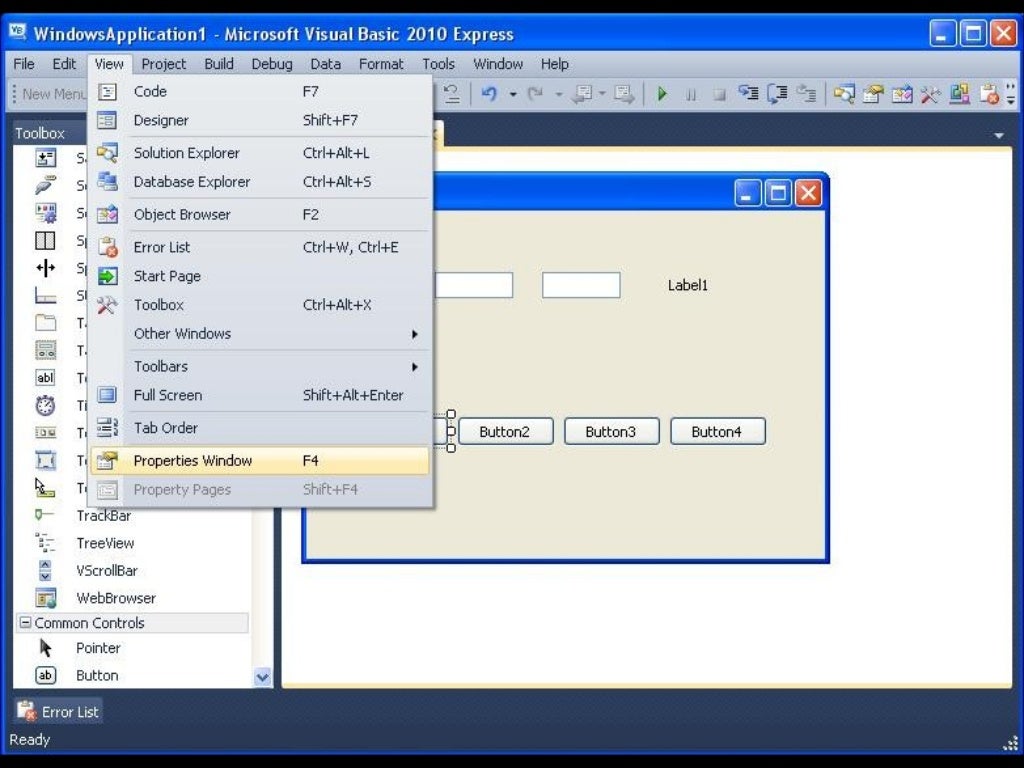Screen dimensions: 1024x768
Task: Open the Help menu
Action: click(554, 64)
